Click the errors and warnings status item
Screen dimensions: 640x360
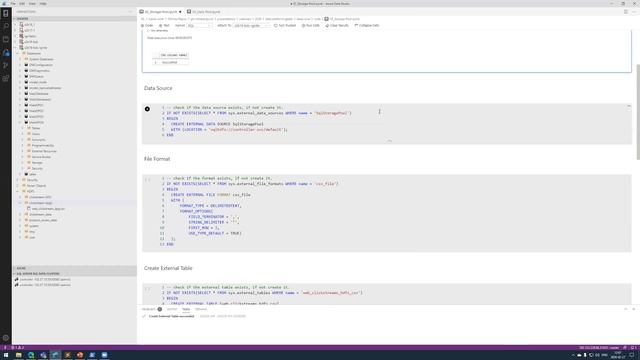17,348
